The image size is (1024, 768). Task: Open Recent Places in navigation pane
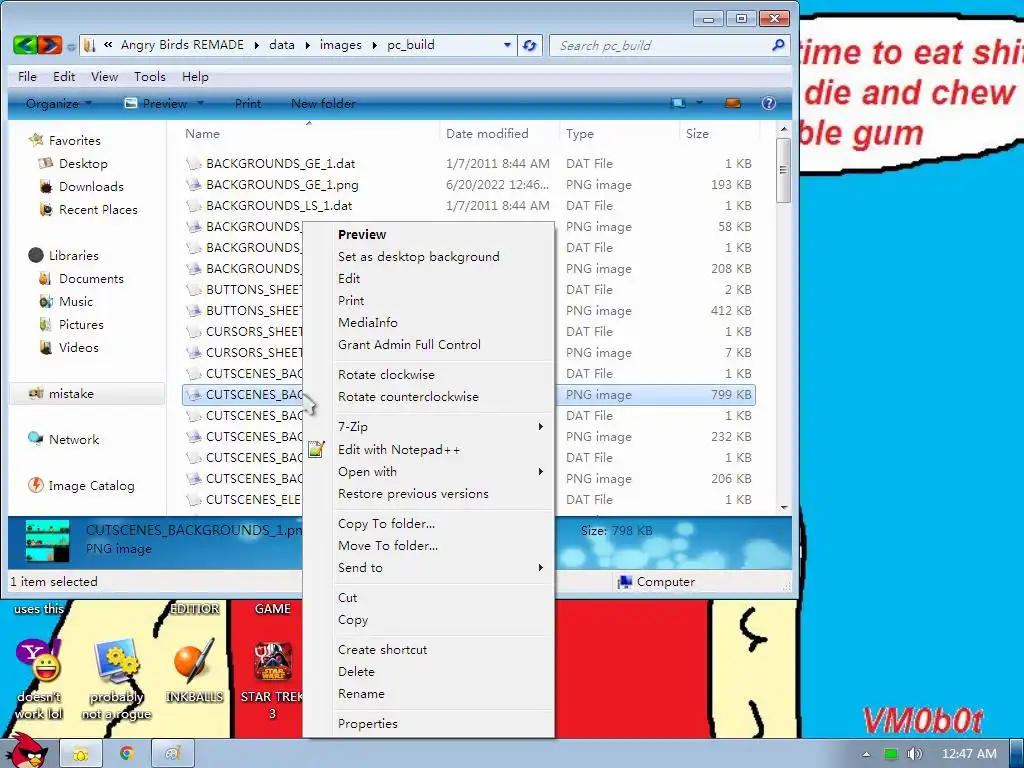(98, 210)
